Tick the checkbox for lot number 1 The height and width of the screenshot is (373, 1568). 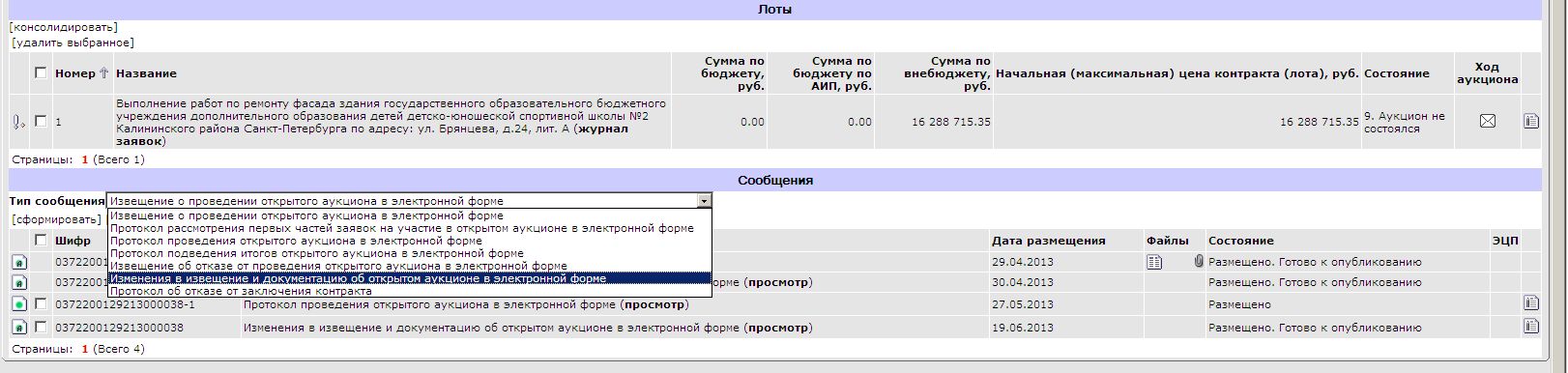click(x=41, y=121)
